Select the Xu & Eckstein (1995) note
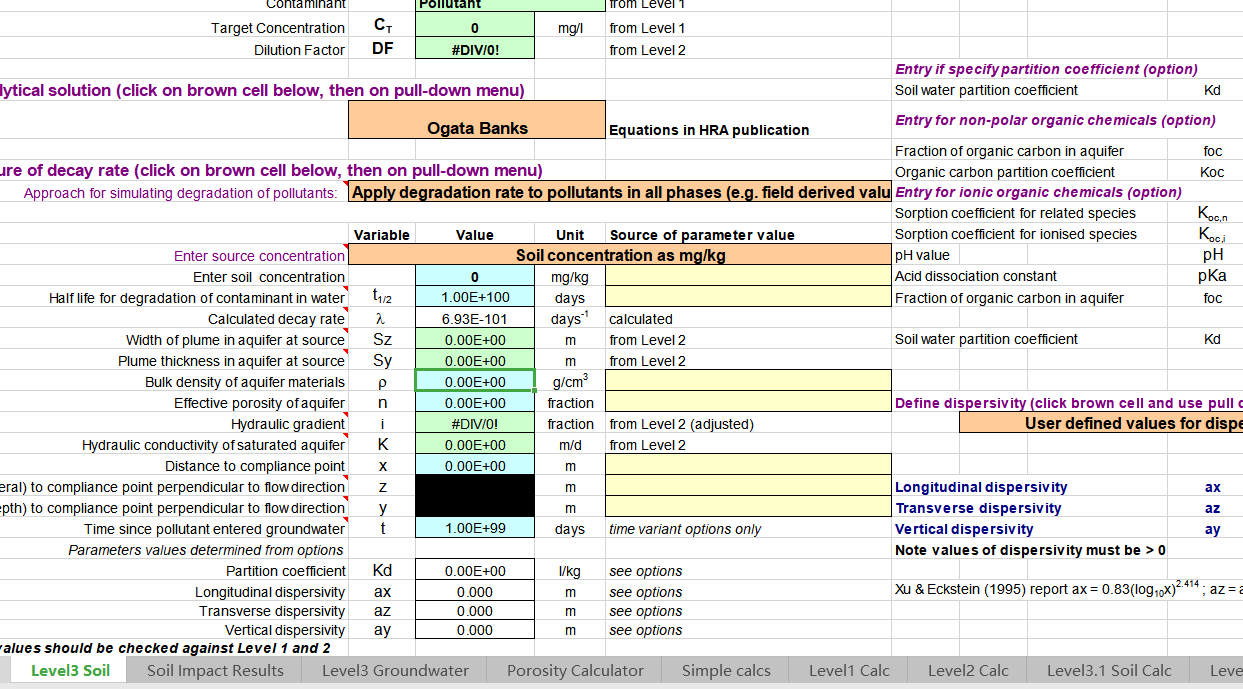 click(1069, 589)
